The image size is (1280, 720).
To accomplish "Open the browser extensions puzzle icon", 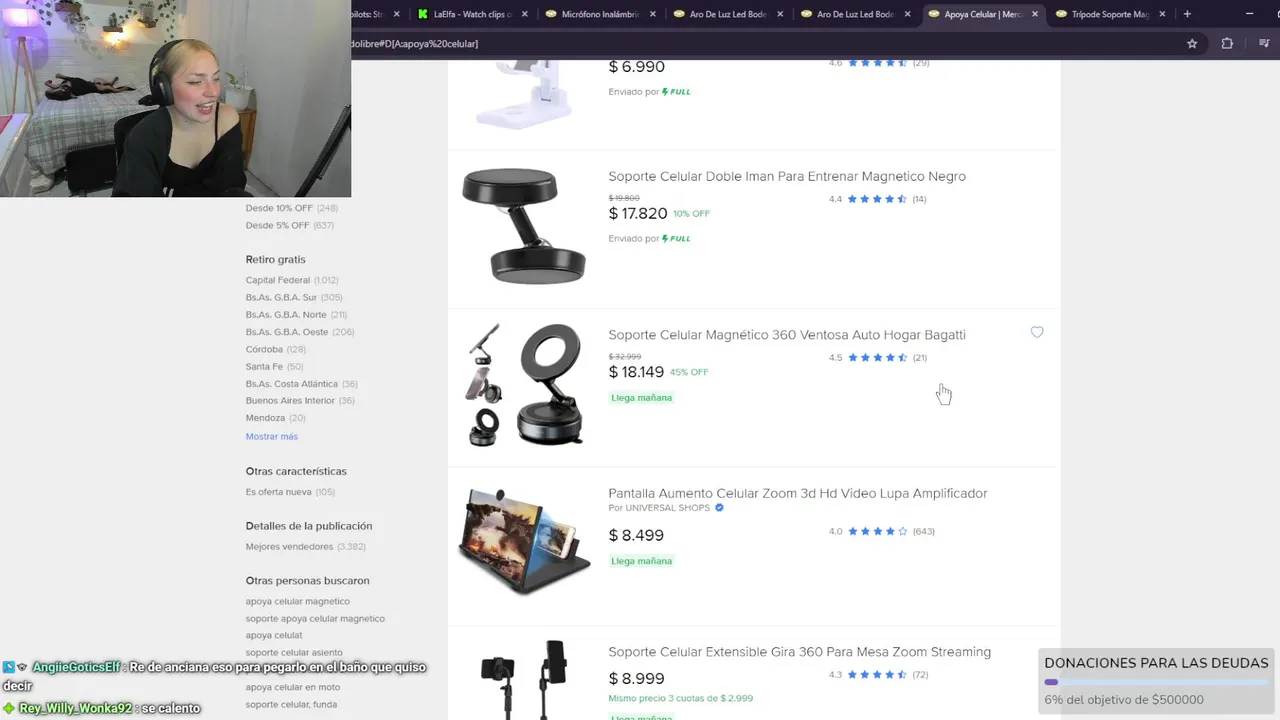I will [1227, 44].
